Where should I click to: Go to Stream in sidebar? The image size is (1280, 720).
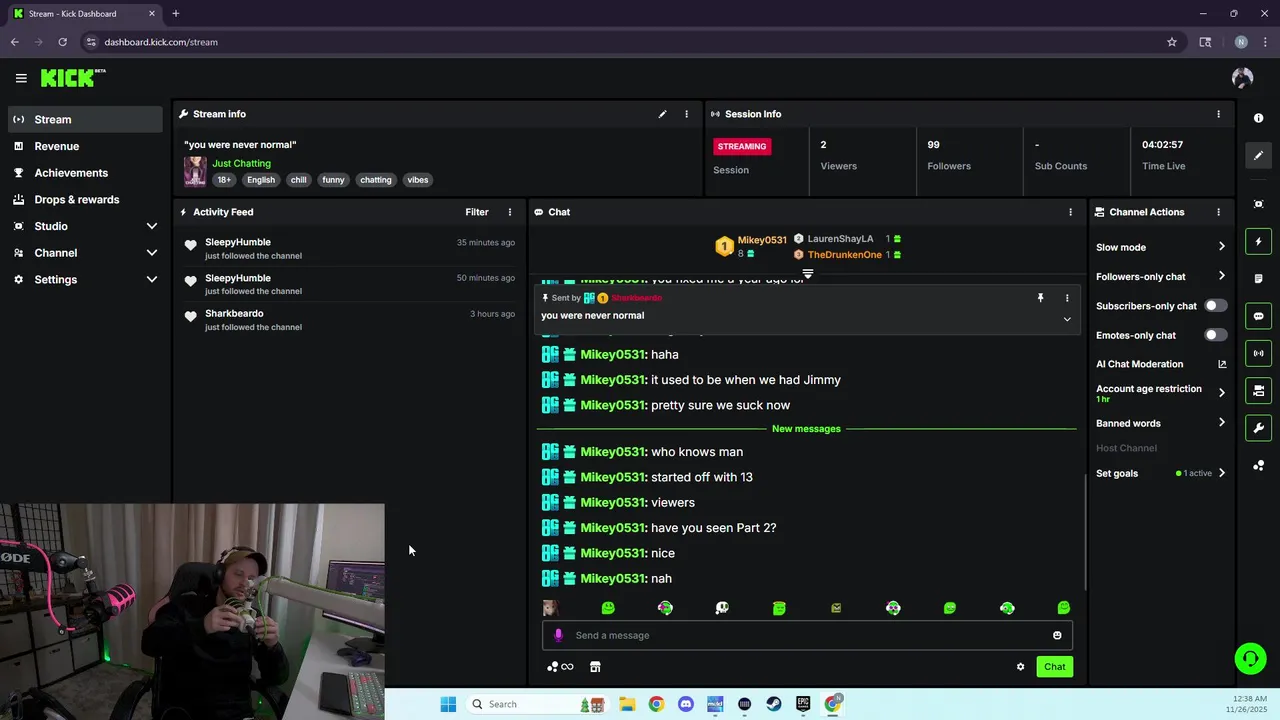pos(85,119)
